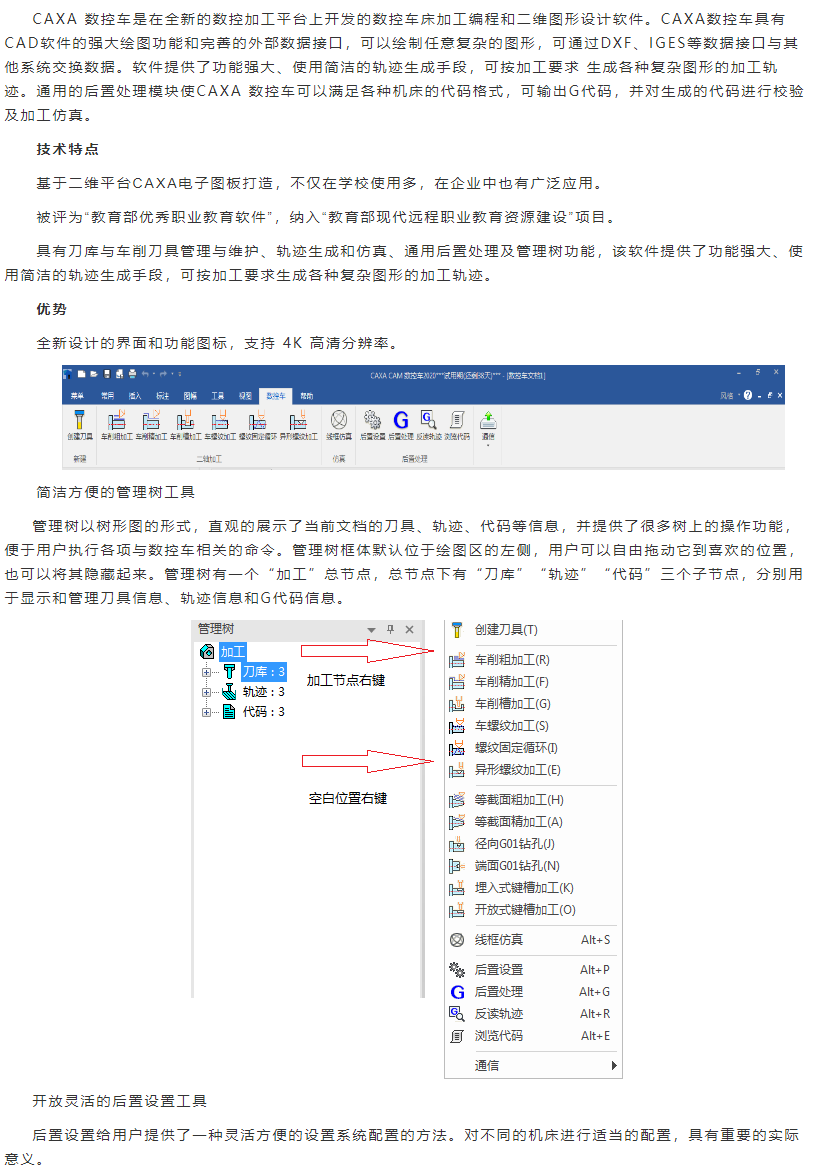The width and height of the screenshot is (814, 1174).
Task: Open the 帮助 ribbon tab
Action: click(x=307, y=396)
